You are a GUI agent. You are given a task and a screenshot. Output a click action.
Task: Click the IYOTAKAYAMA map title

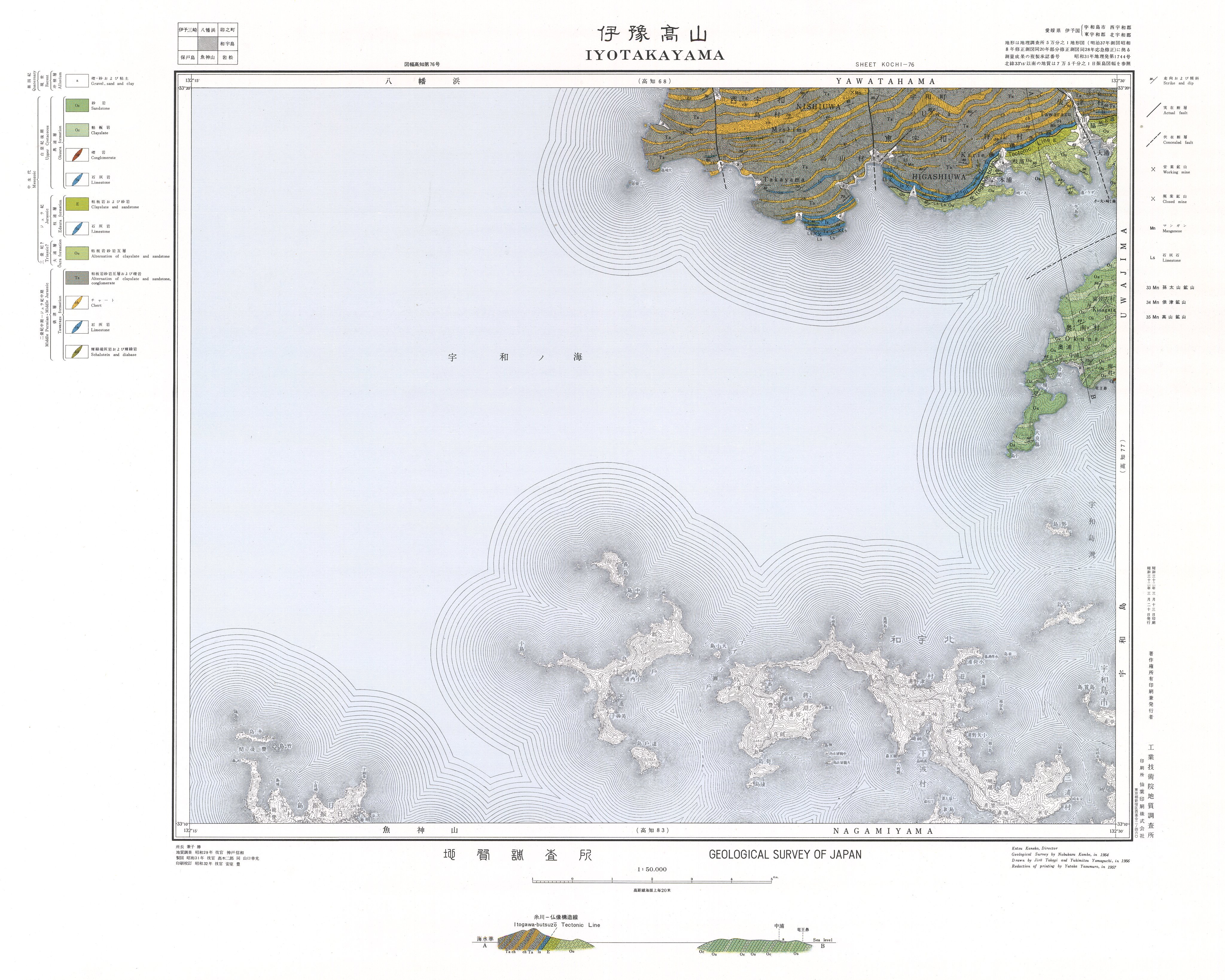point(655,55)
